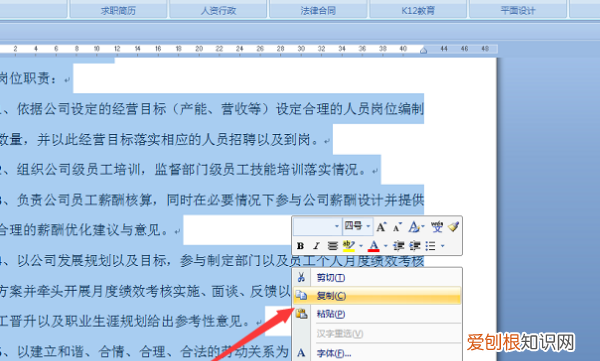Click the line about 以公司发展规划以及目标
This screenshot has height=361, width=600.
tap(212, 261)
